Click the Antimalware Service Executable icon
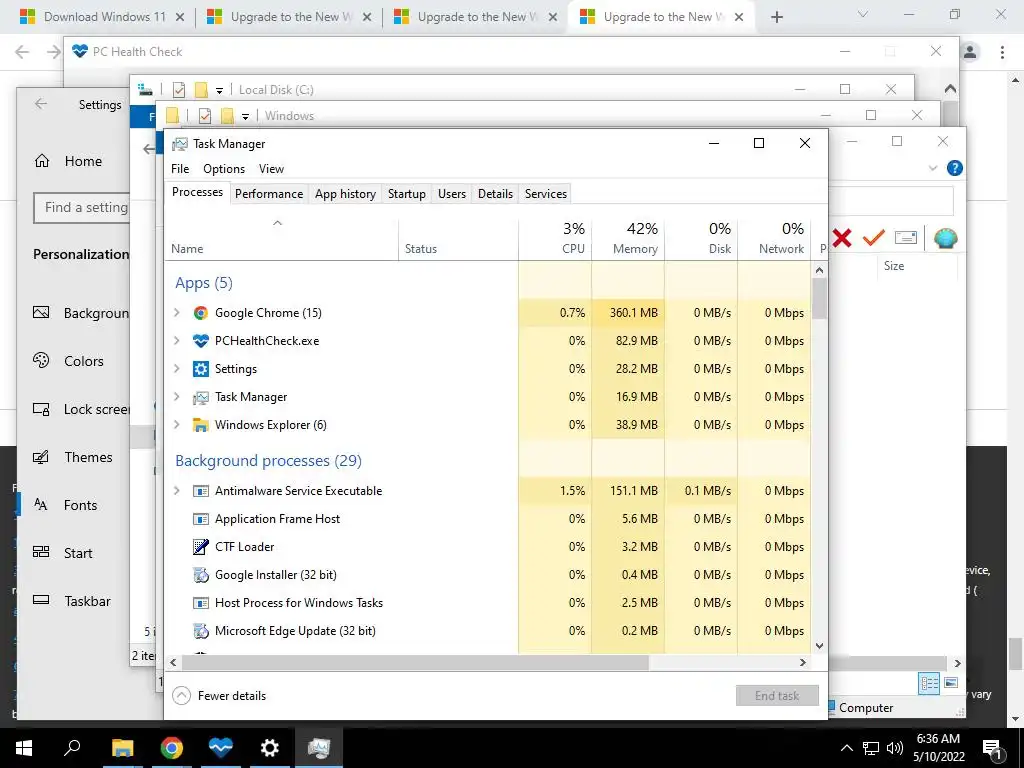The image size is (1024, 768). click(200, 491)
